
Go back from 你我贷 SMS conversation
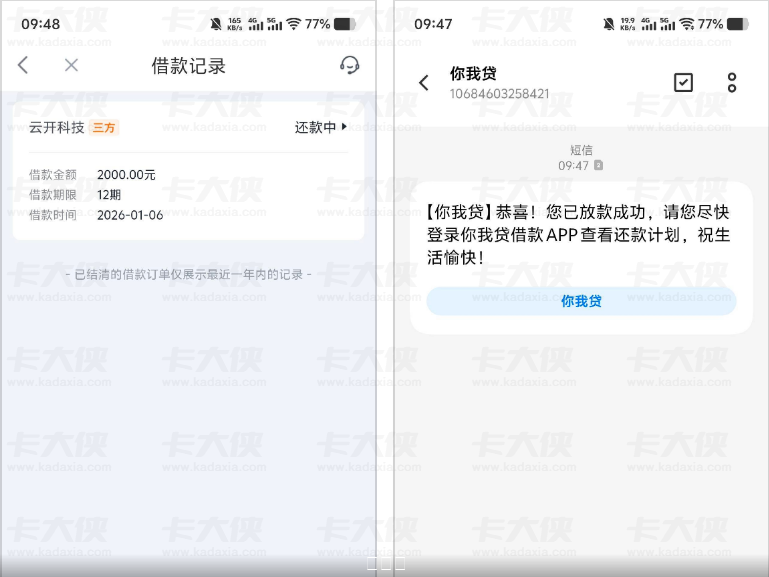click(424, 82)
